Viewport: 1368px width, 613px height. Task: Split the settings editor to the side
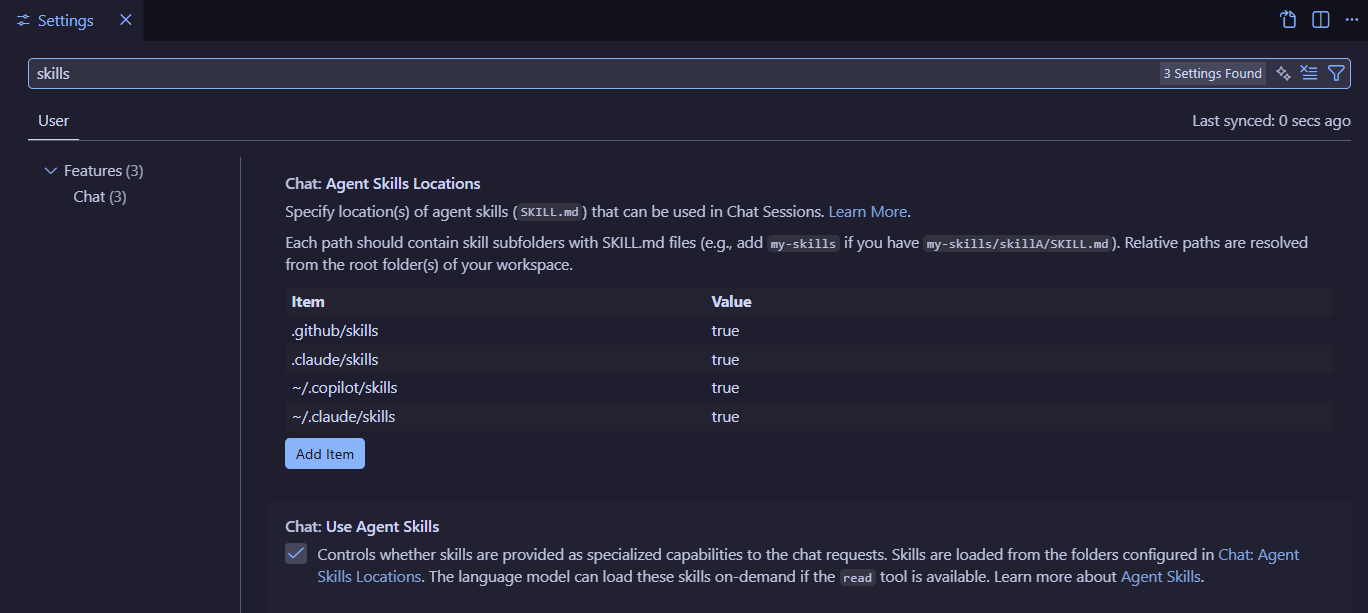click(x=1320, y=19)
